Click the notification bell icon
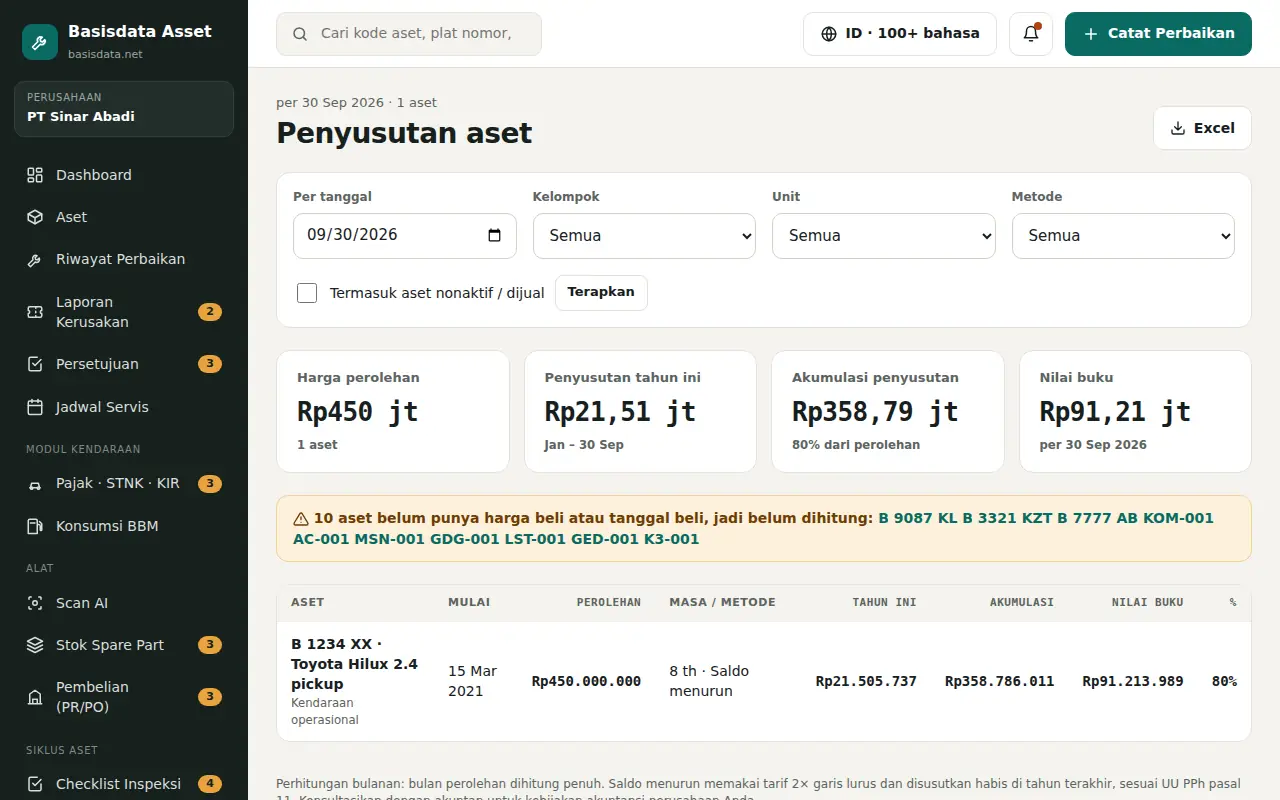The image size is (1280, 800). 1031,34
